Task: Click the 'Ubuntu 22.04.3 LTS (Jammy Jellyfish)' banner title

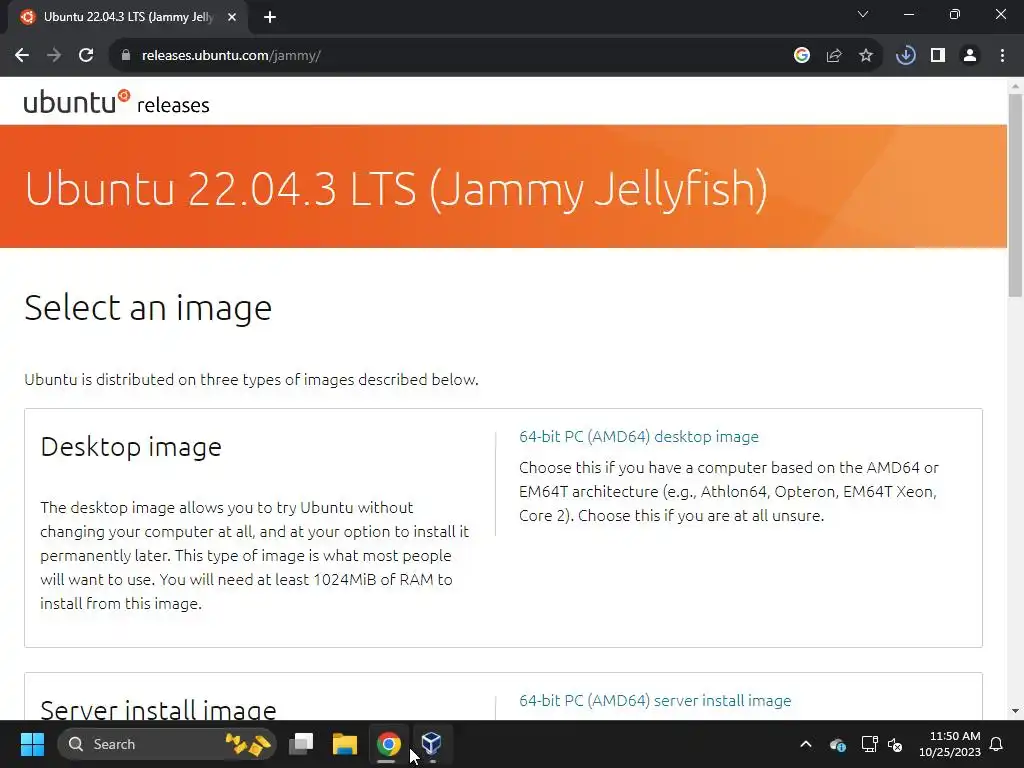Action: click(x=396, y=189)
